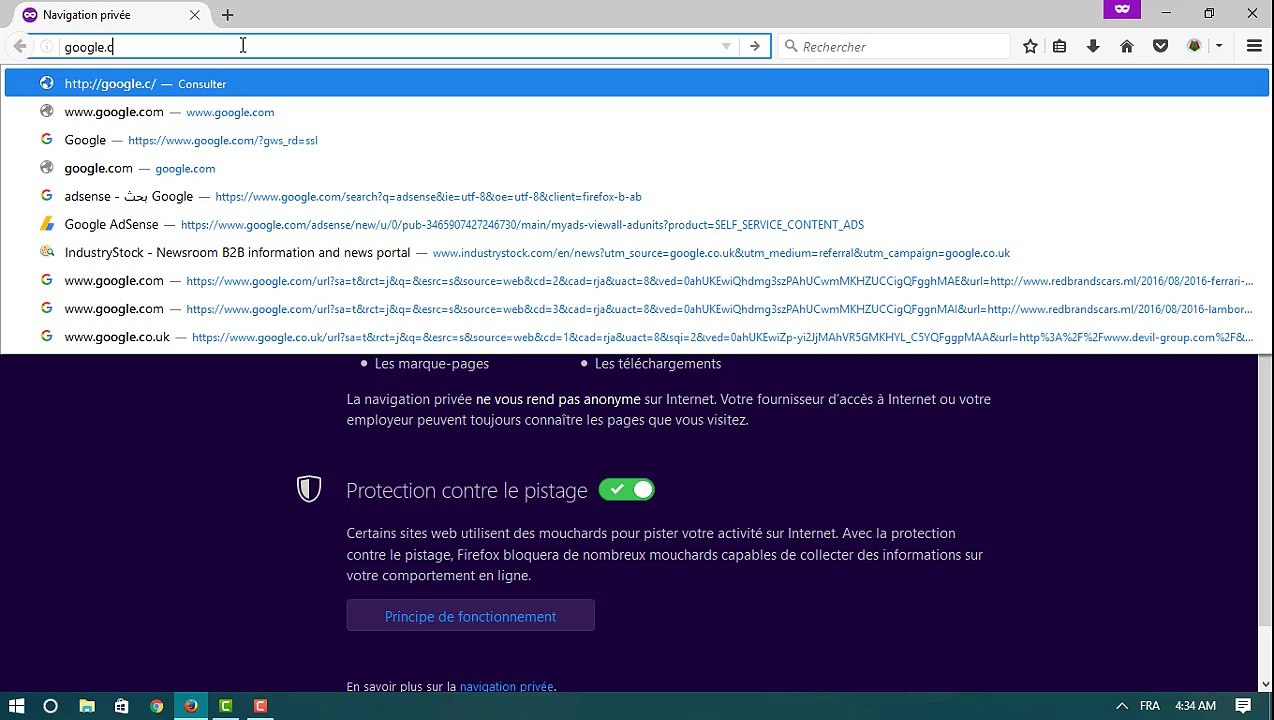Open green Camtasia taskbar icon
Image resolution: width=1274 pixels, height=720 pixels.
(x=226, y=706)
